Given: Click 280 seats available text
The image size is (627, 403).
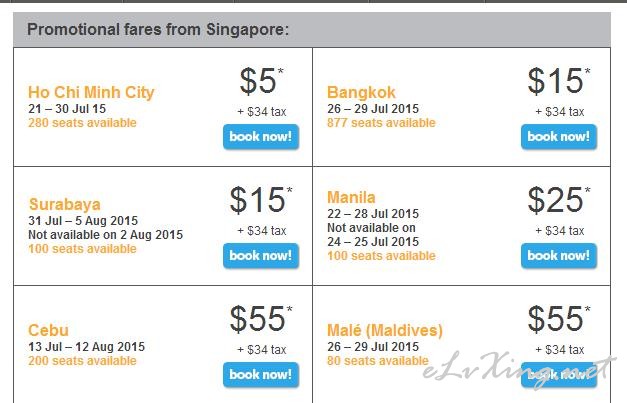Looking at the screenshot, I should [82, 123].
